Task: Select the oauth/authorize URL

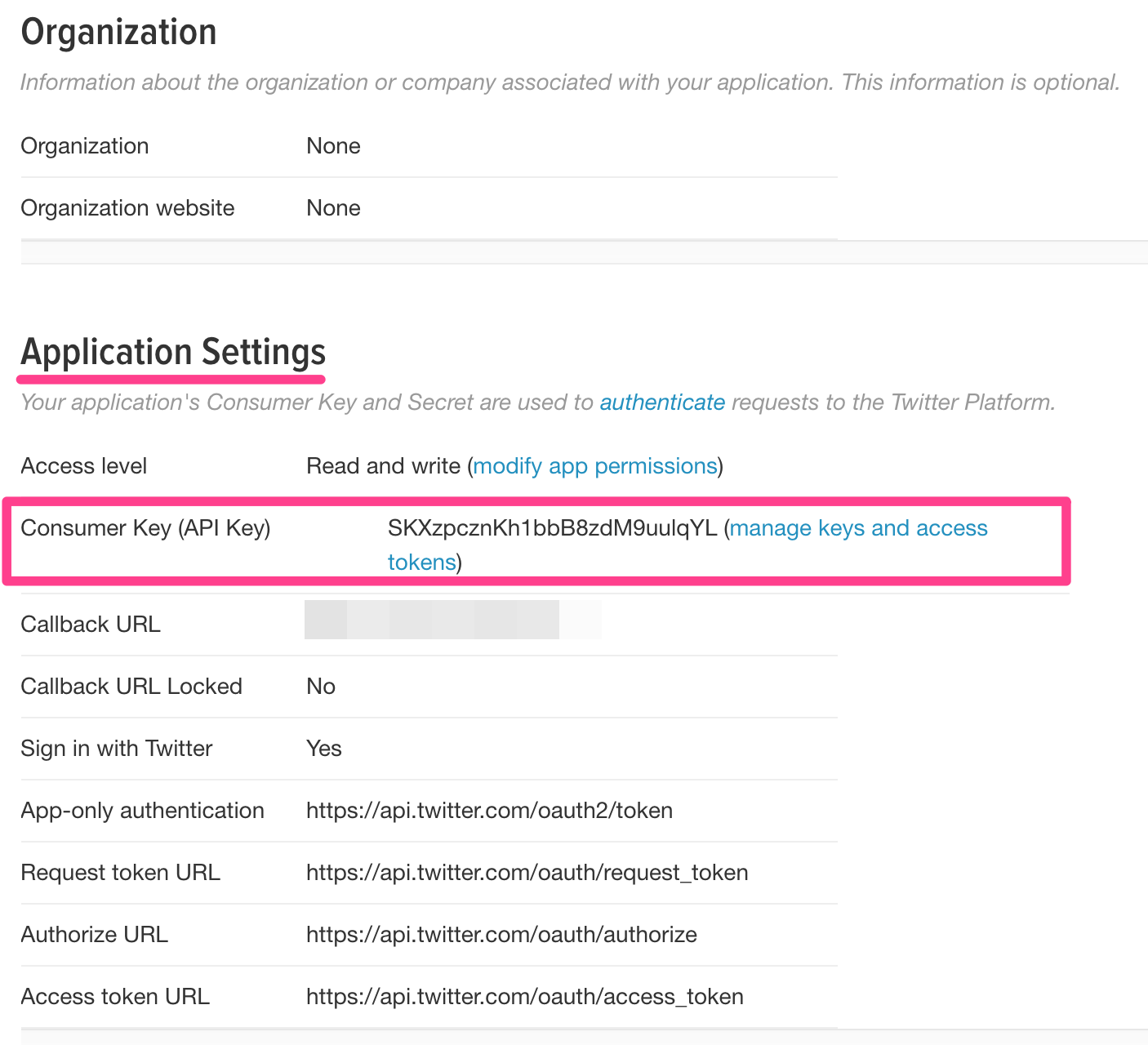Action: (501, 935)
